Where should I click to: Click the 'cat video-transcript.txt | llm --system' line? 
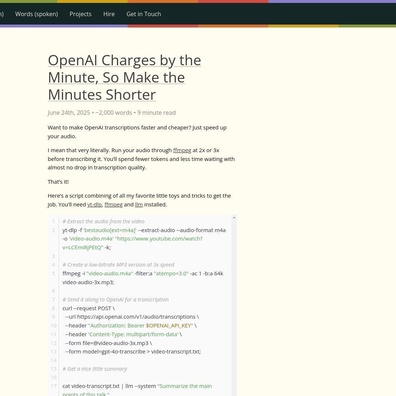point(137,386)
